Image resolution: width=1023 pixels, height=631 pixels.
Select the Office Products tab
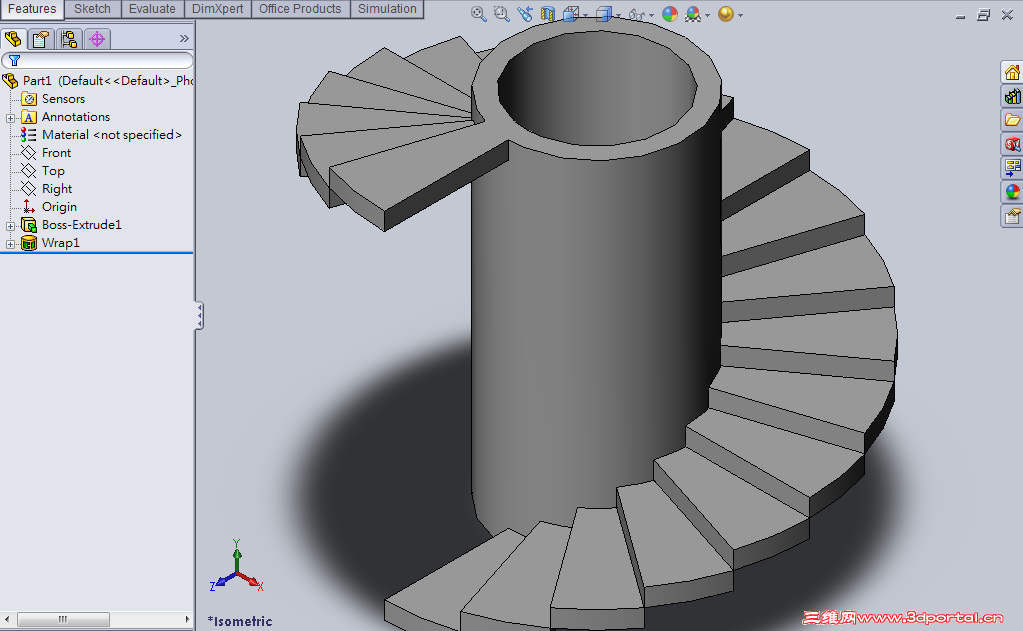[300, 9]
